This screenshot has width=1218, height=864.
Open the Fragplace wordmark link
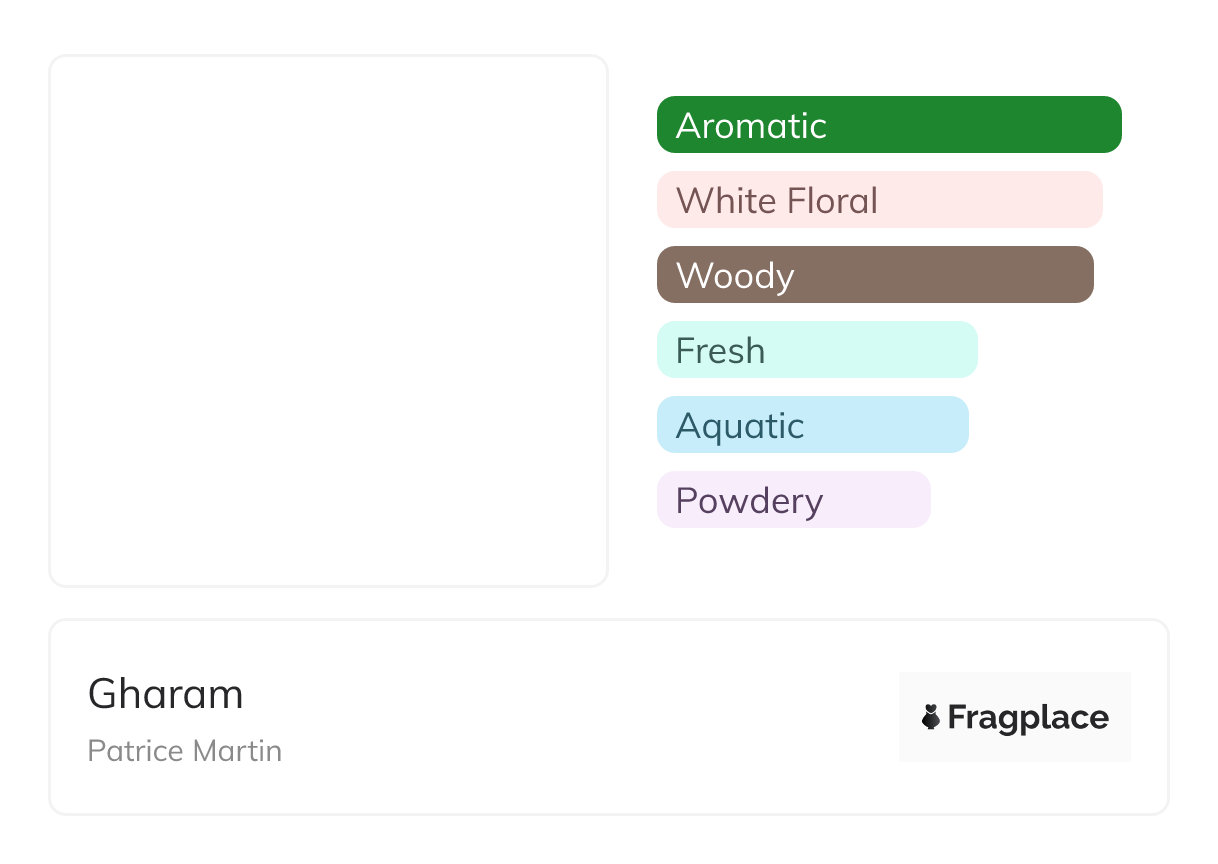tap(1028, 718)
